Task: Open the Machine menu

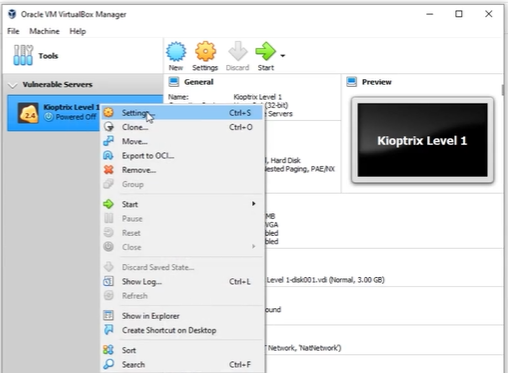Action: [x=44, y=31]
